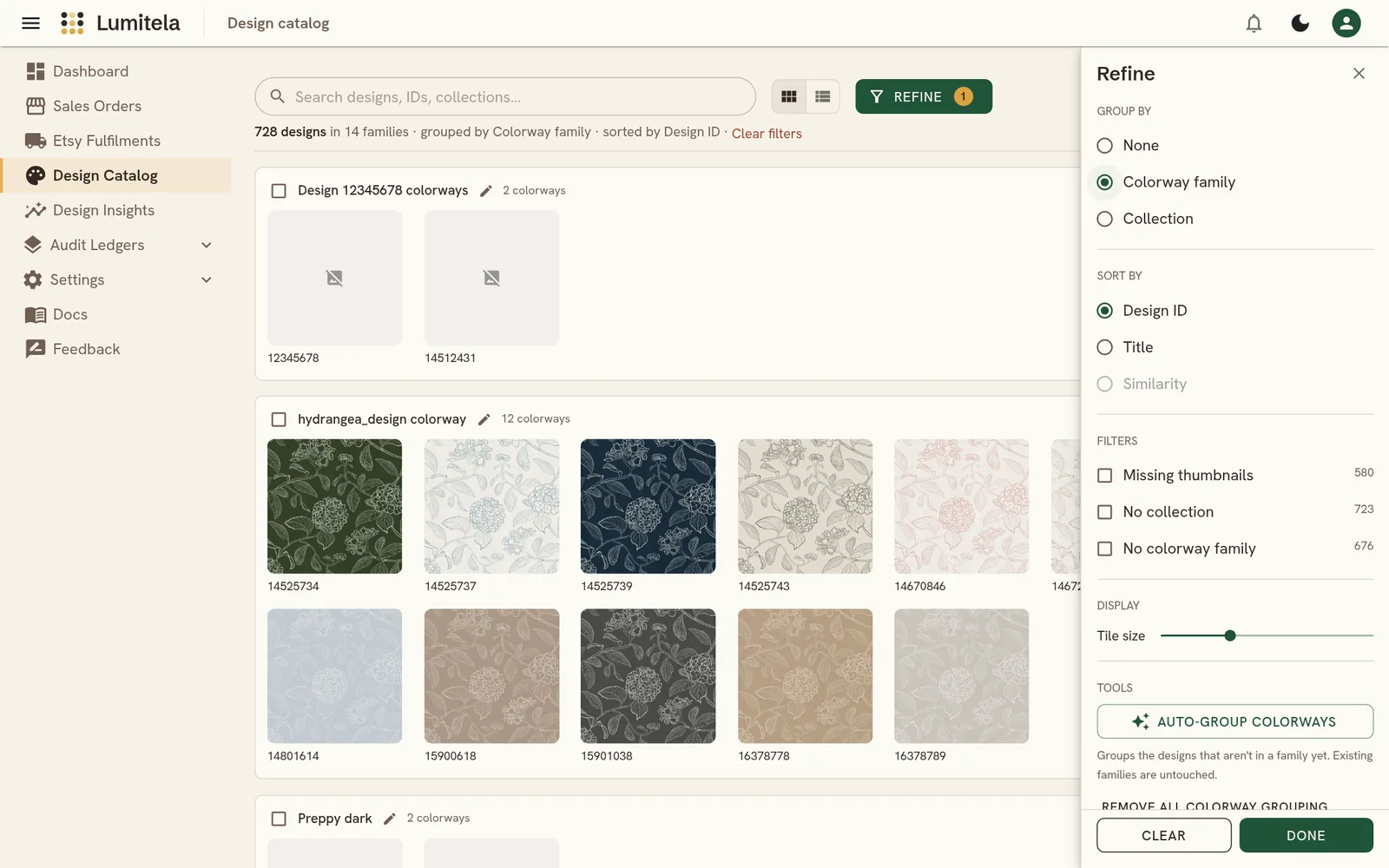Click the Clear filters link
The image size is (1389, 868).
tap(767, 134)
